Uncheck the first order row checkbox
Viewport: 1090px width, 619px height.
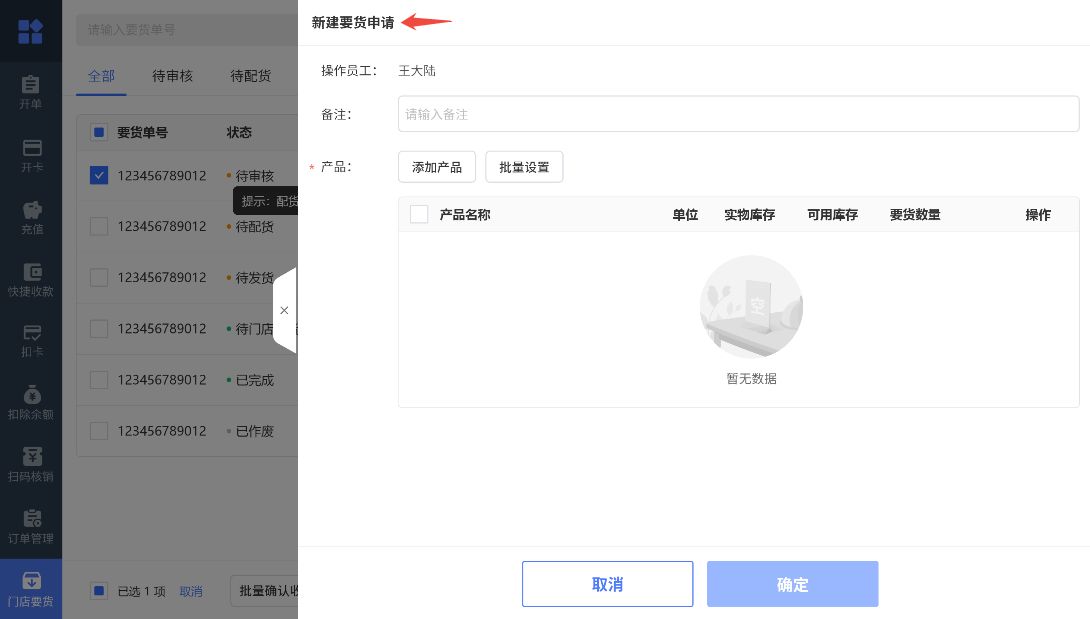click(99, 175)
